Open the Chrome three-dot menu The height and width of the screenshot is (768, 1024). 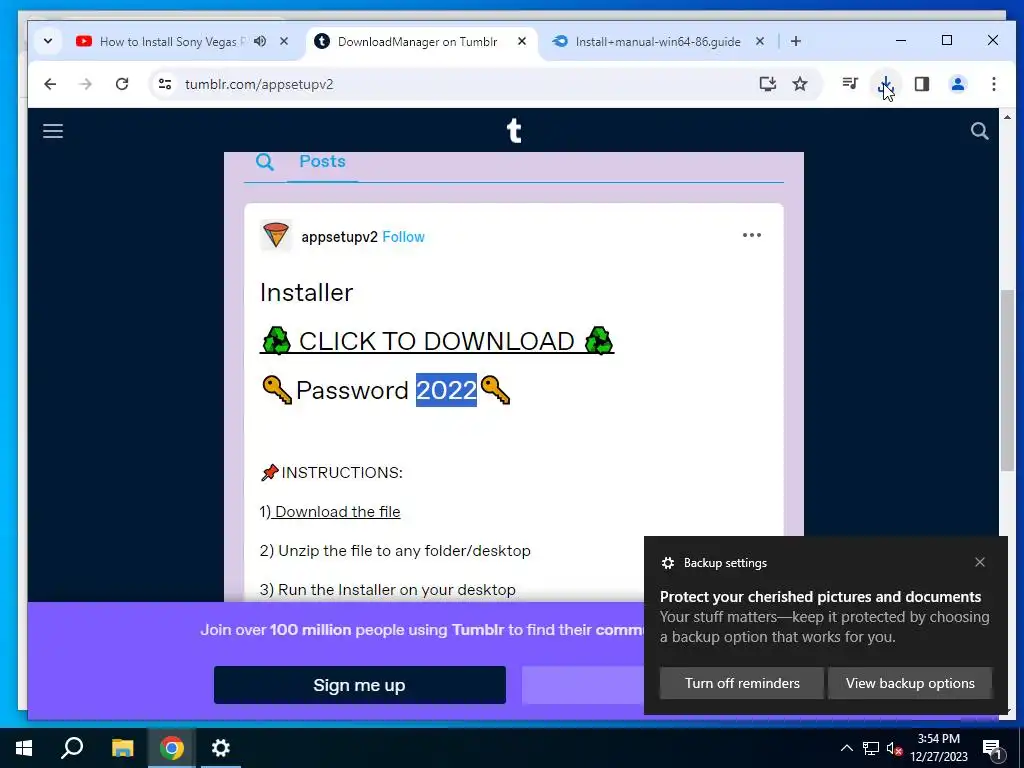[x=993, y=84]
